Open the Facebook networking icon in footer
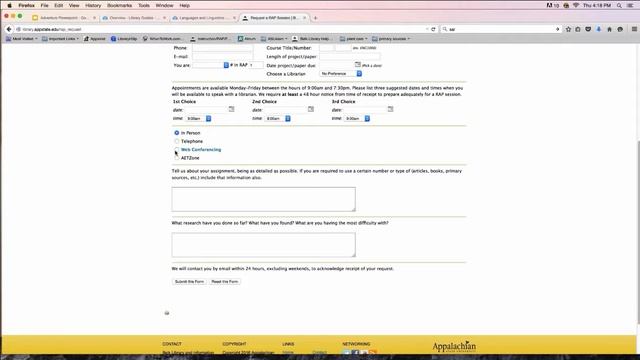Viewport: 640px width, 360px height. click(355, 352)
